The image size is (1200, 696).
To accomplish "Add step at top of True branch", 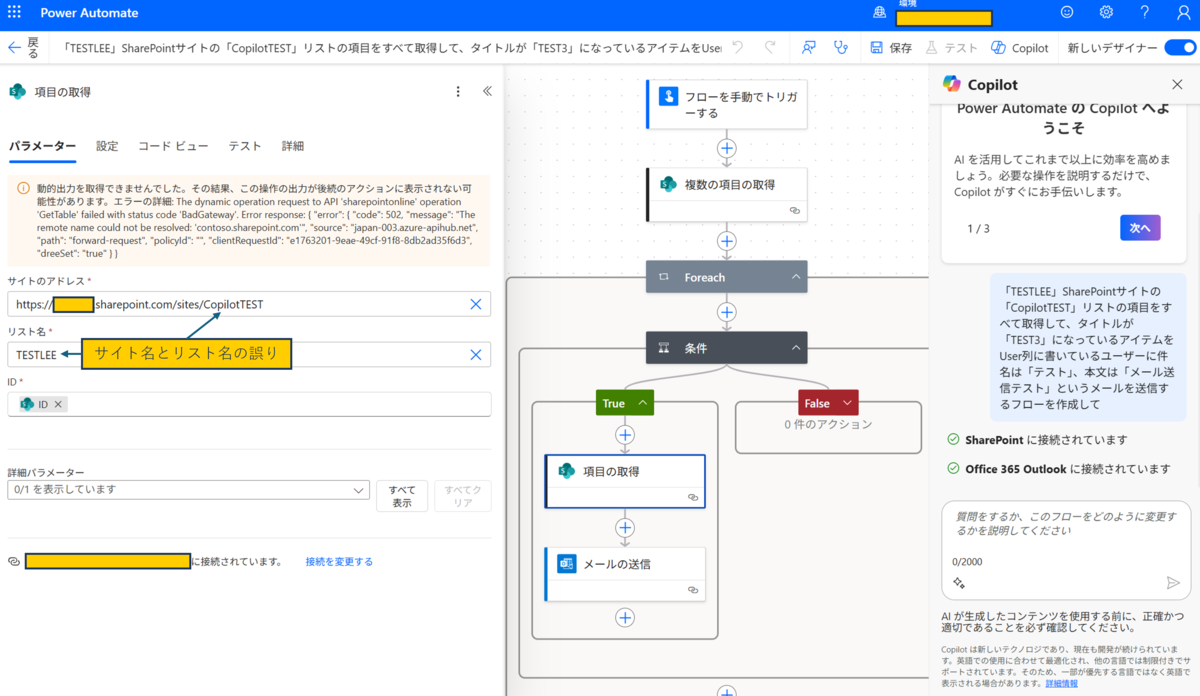I will pyautogui.click(x=625, y=435).
